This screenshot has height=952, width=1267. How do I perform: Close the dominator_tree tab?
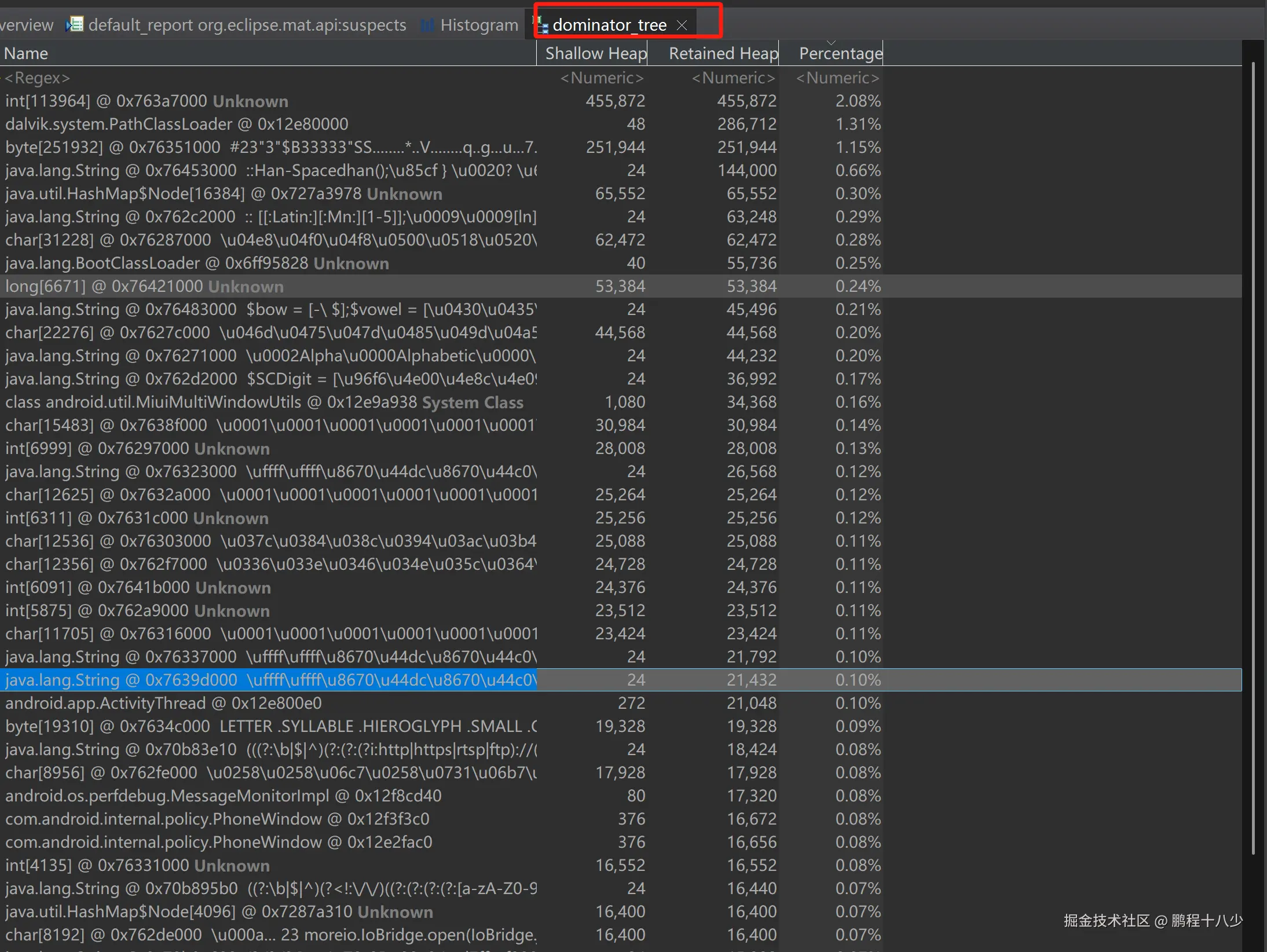(682, 25)
